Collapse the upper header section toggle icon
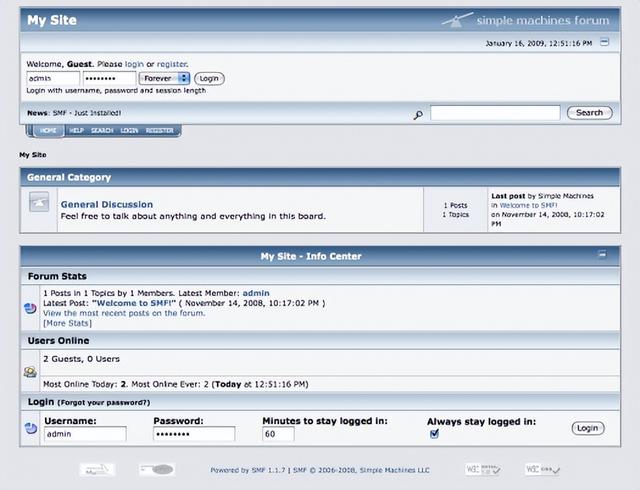Image resolution: width=640 pixels, height=490 pixels. coord(604,42)
